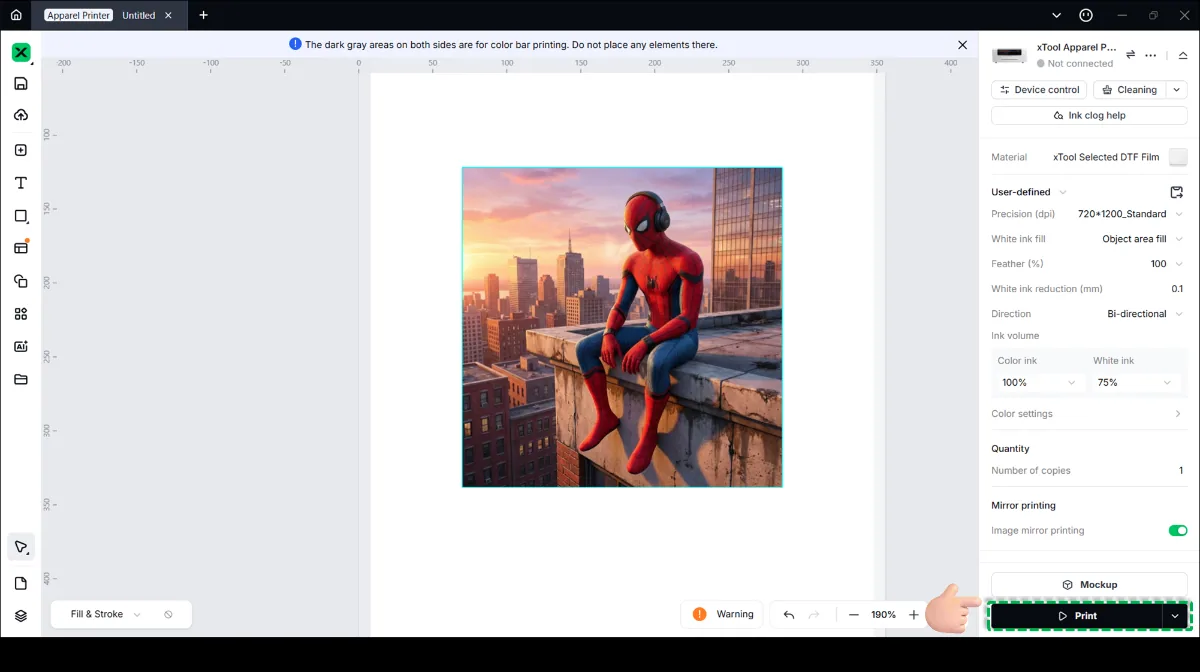This screenshot has width=1200, height=672.
Task: Expand Color settings section
Action: point(1088,414)
